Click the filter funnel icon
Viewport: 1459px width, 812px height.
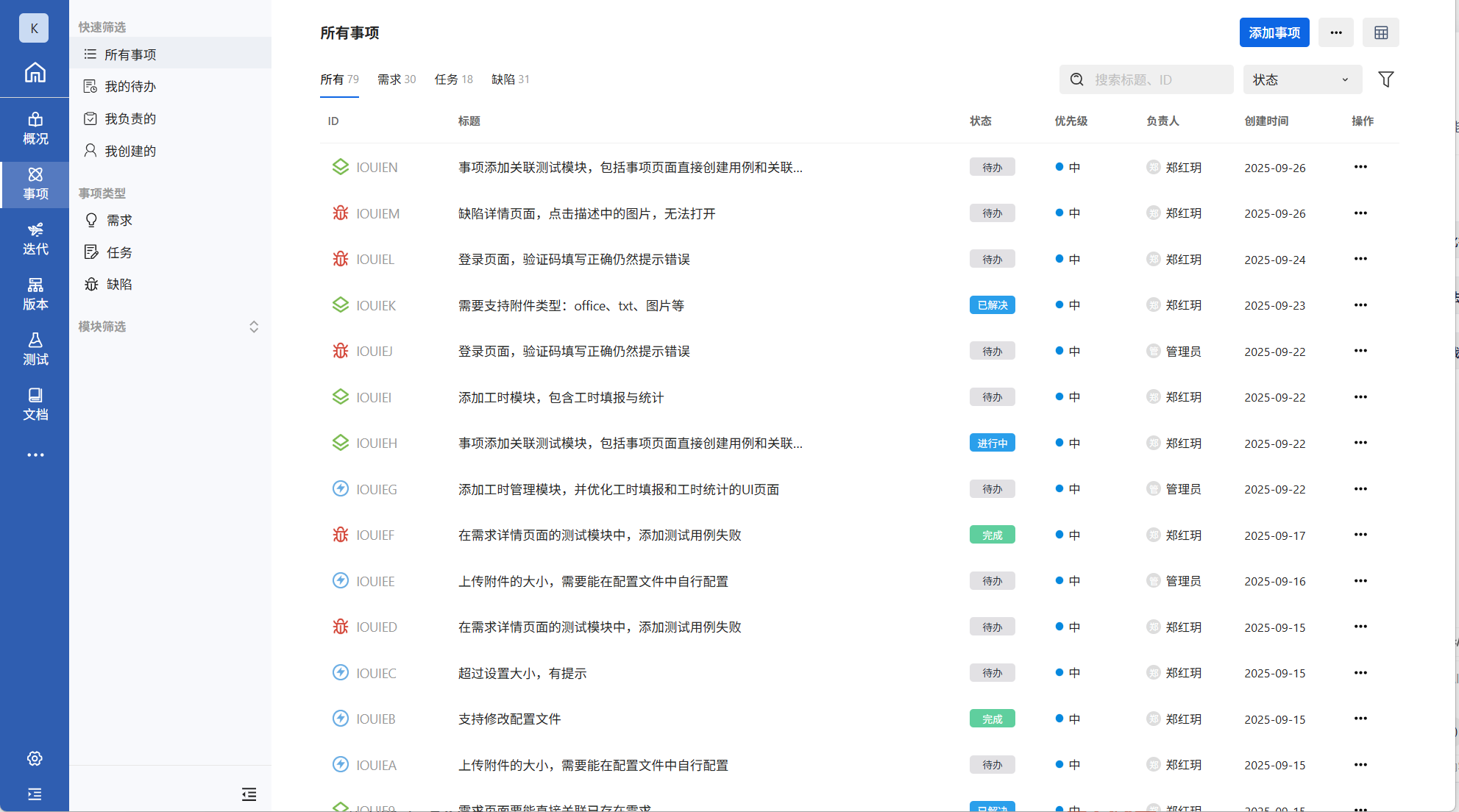pyautogui.click(x=1385, y=79)
